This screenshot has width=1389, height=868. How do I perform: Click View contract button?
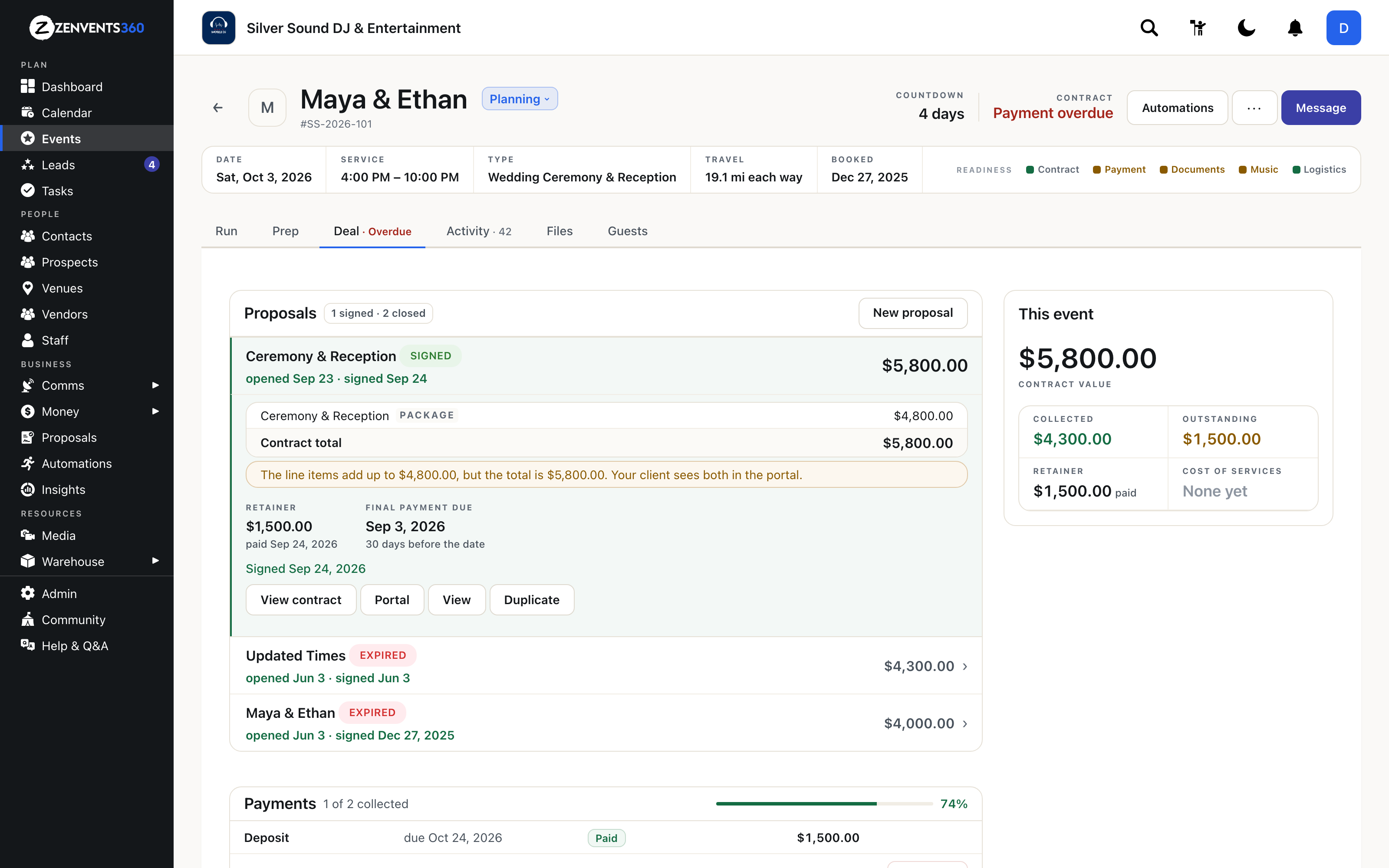(301, 600)
